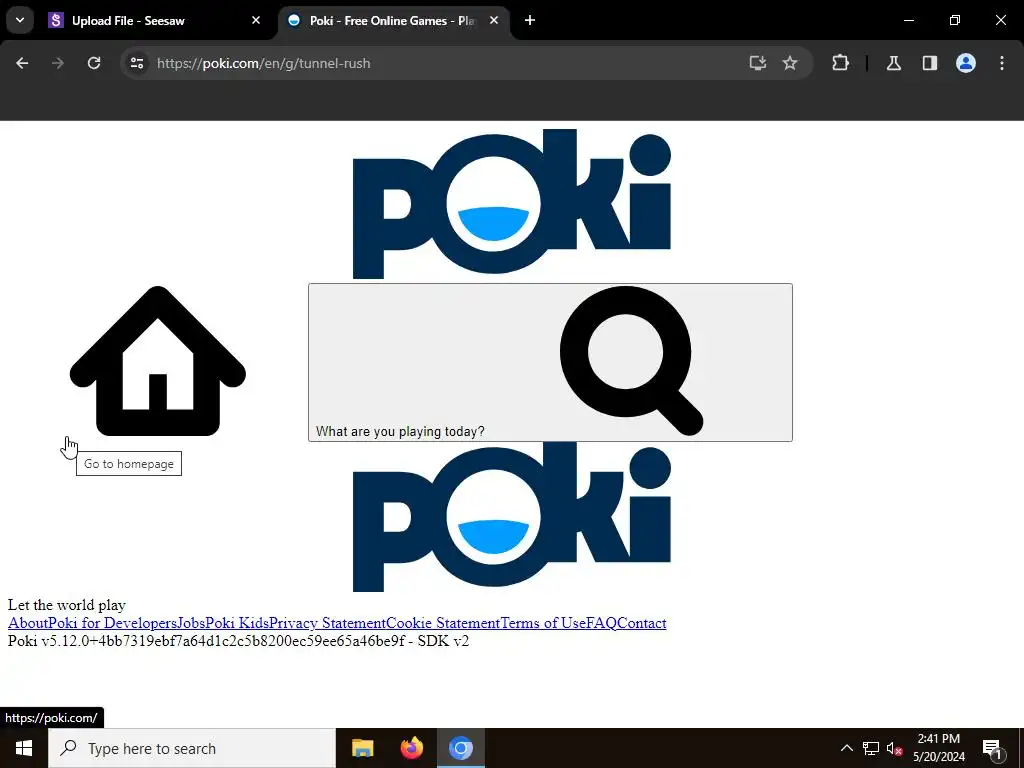Open the Poki for Developers link
Viewport: 1024px width, 768px height.
click(113, 623)
